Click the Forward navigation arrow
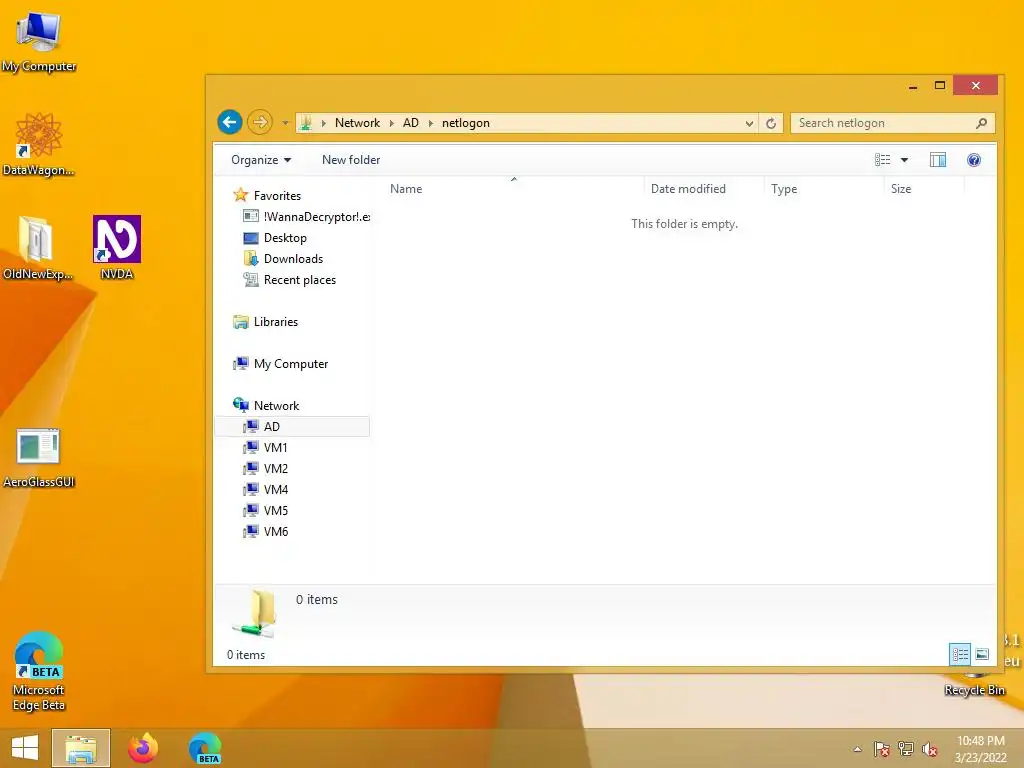This screenshot has height=768, width=1024. click(x=260, y=122)
